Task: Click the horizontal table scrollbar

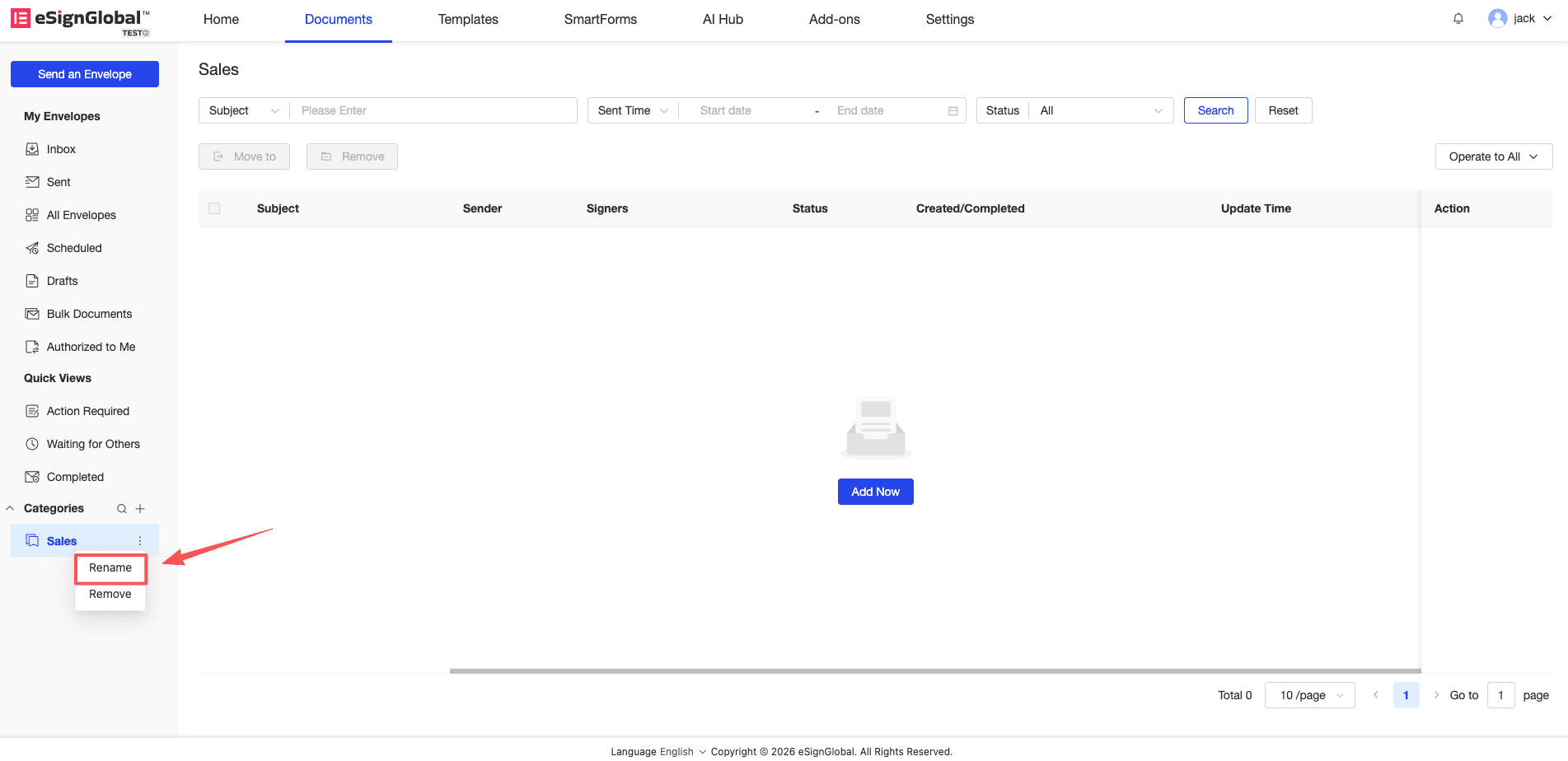Action: click(934, 670)
